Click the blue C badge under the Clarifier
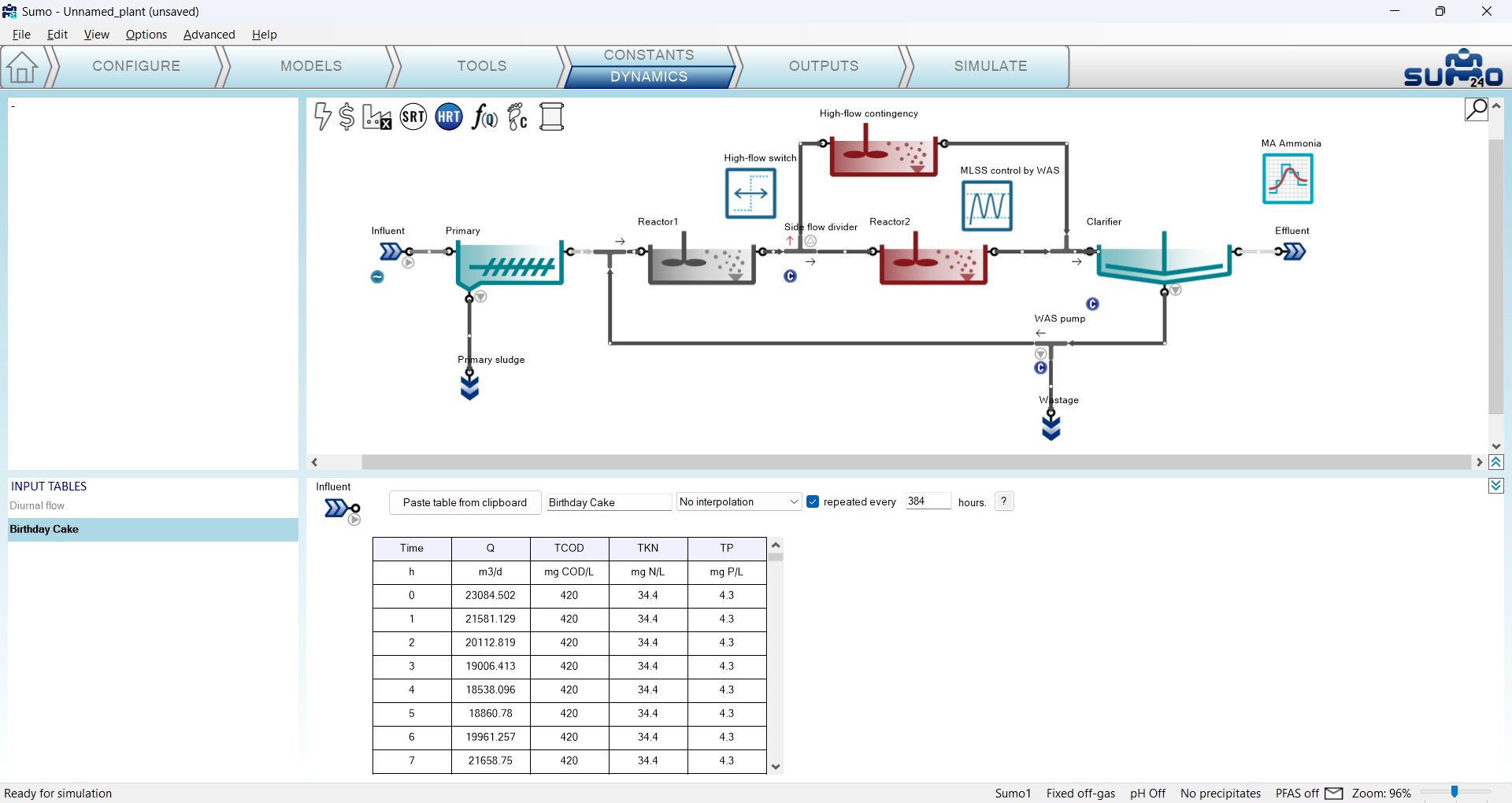The image size is (1512, 803). coord(1092,304)
